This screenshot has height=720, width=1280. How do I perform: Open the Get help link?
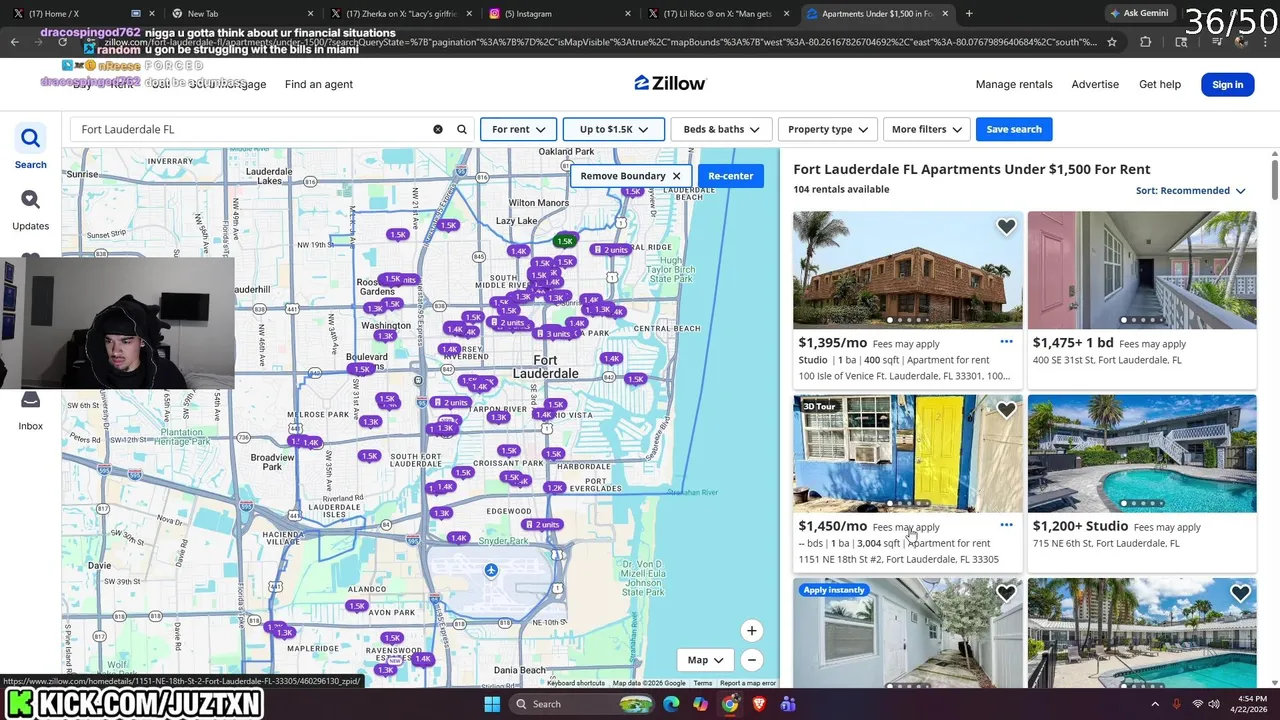tap(1160, 84)
